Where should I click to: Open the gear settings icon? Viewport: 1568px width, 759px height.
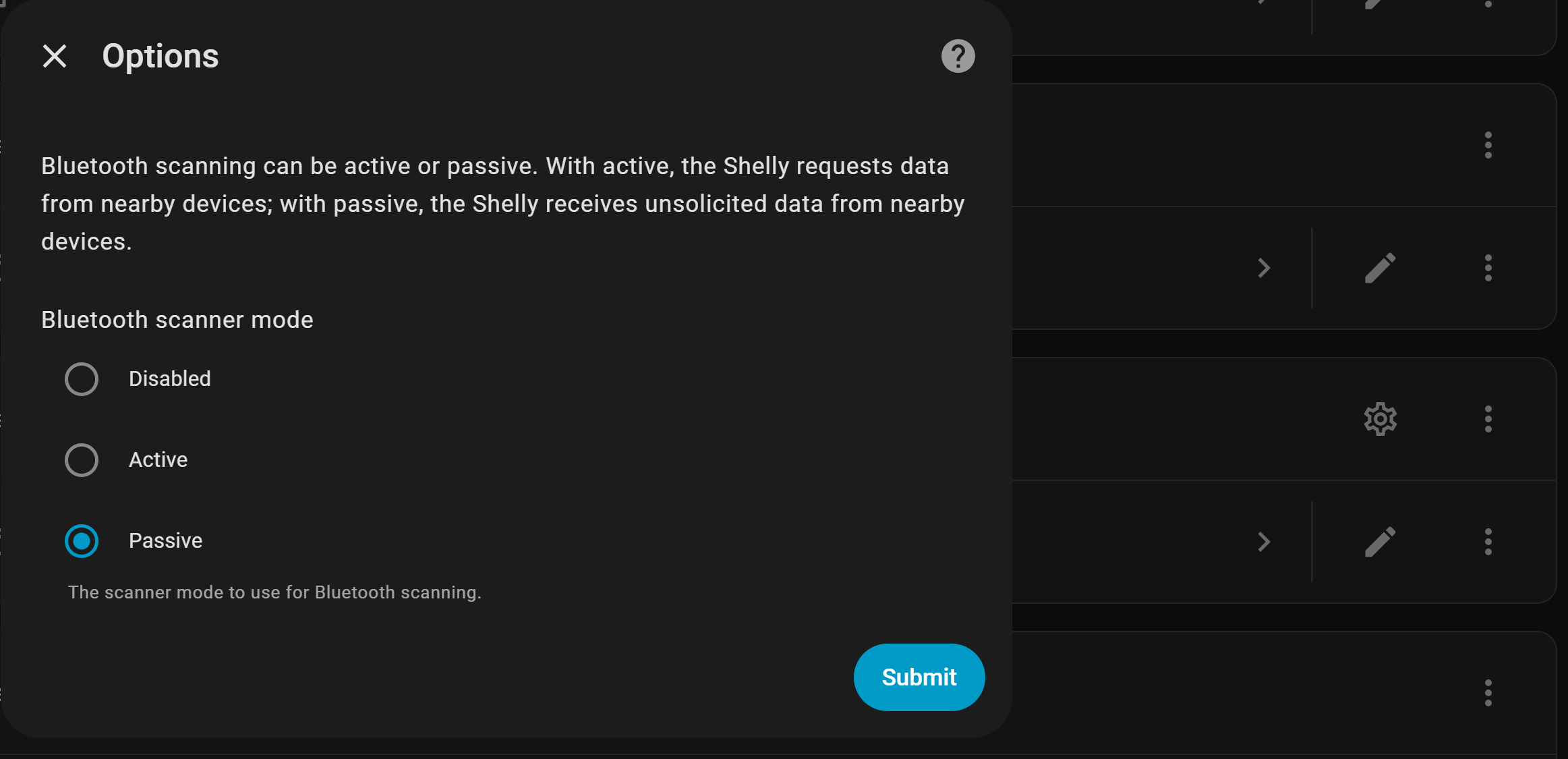pyautogui.click(x=1380, y=419)
